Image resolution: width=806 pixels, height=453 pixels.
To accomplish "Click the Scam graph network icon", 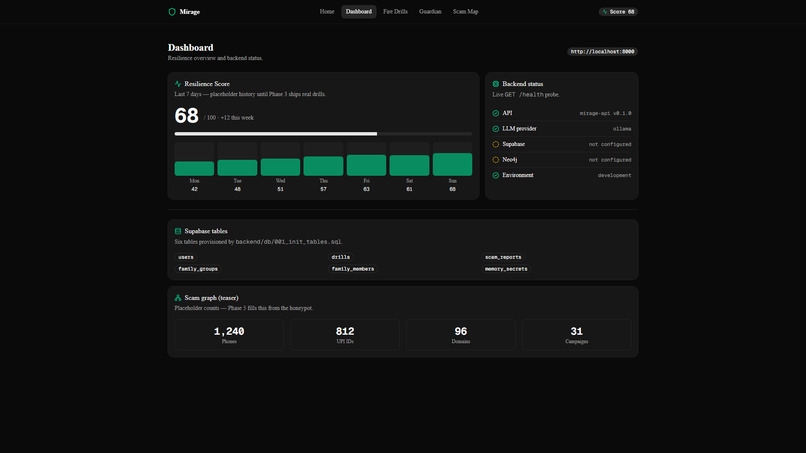I will pyautogui.click(x=178, y=298).
